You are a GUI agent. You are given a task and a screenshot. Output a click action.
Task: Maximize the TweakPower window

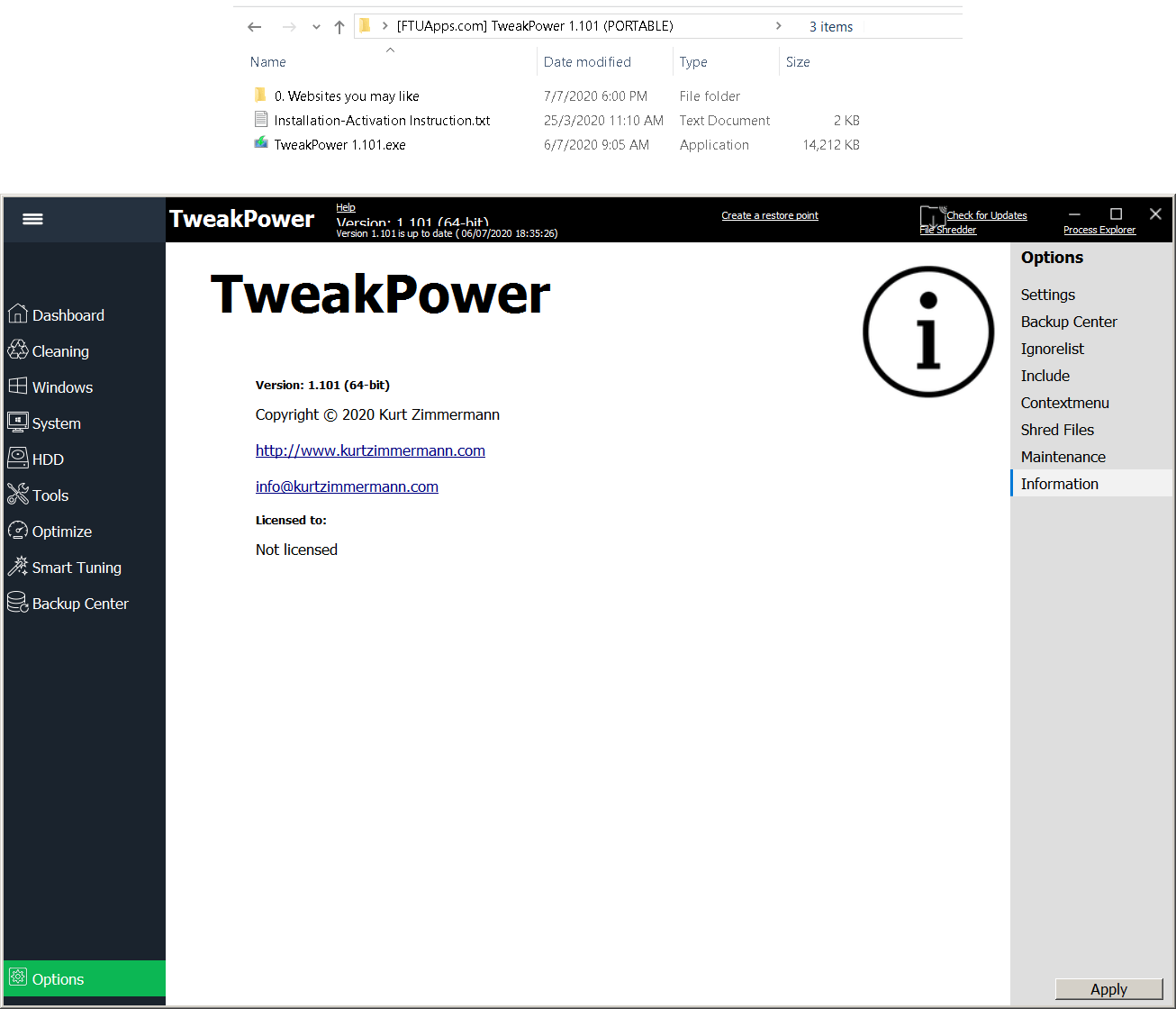click(x=1117, y=214)
